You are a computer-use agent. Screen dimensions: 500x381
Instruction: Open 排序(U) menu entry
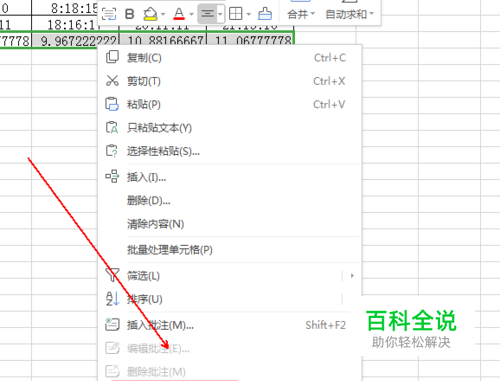[230, 299]
